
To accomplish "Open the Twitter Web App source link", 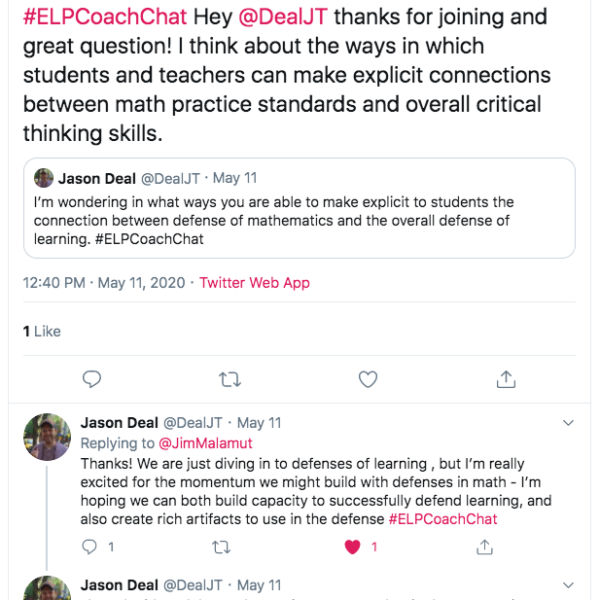I will coord(254,283).
